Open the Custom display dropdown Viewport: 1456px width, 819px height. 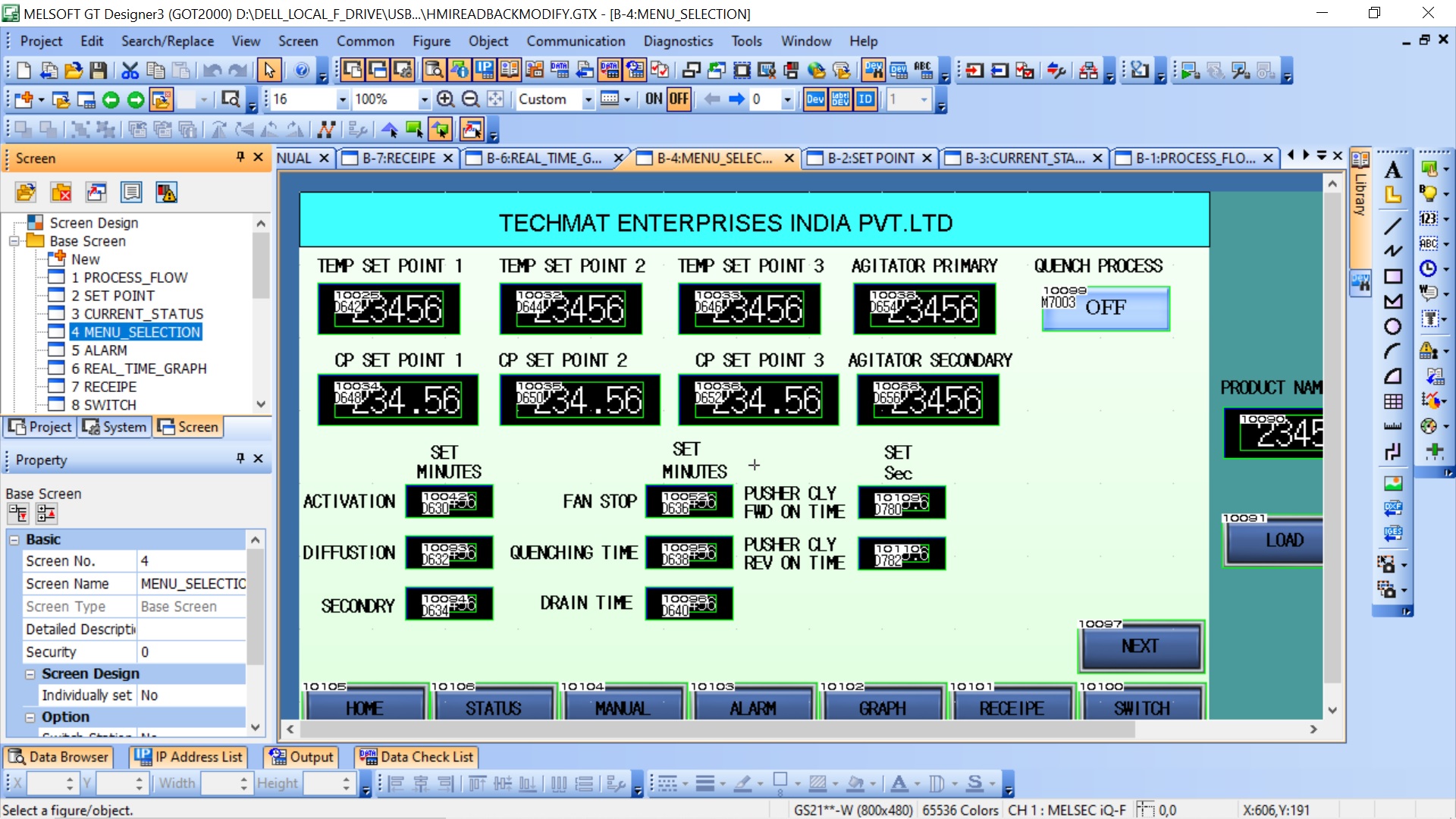point(588,99)
